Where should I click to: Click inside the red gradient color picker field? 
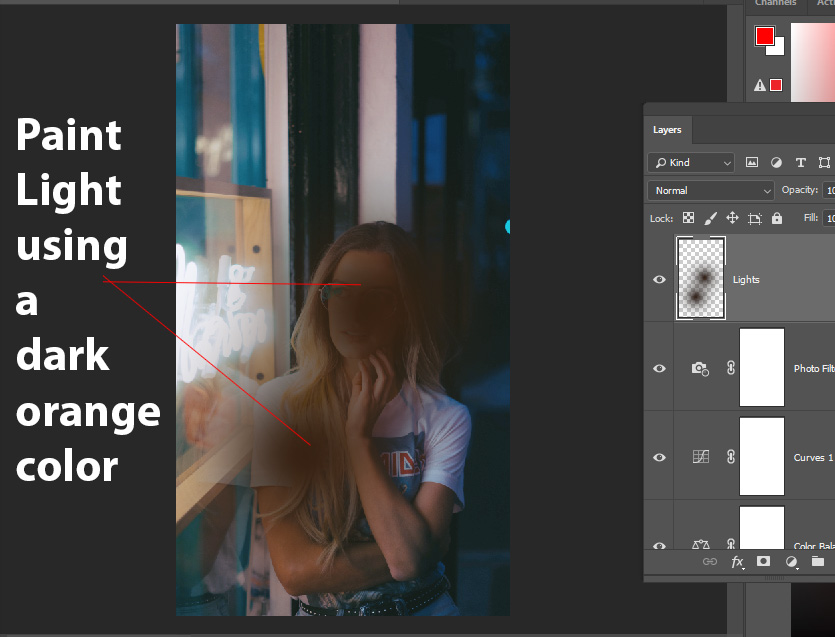click(813, 61)
